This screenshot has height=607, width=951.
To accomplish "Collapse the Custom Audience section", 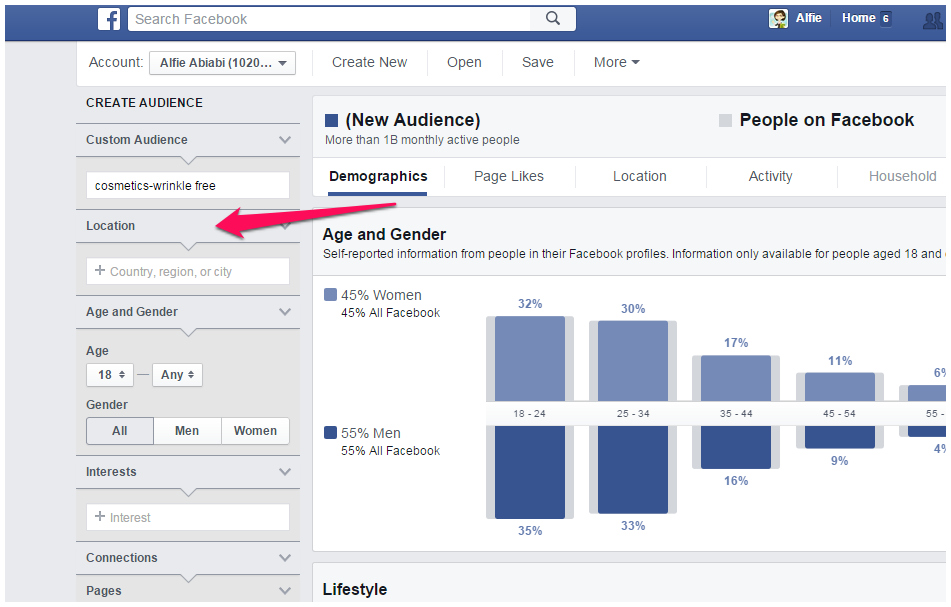I will (285, 140).
